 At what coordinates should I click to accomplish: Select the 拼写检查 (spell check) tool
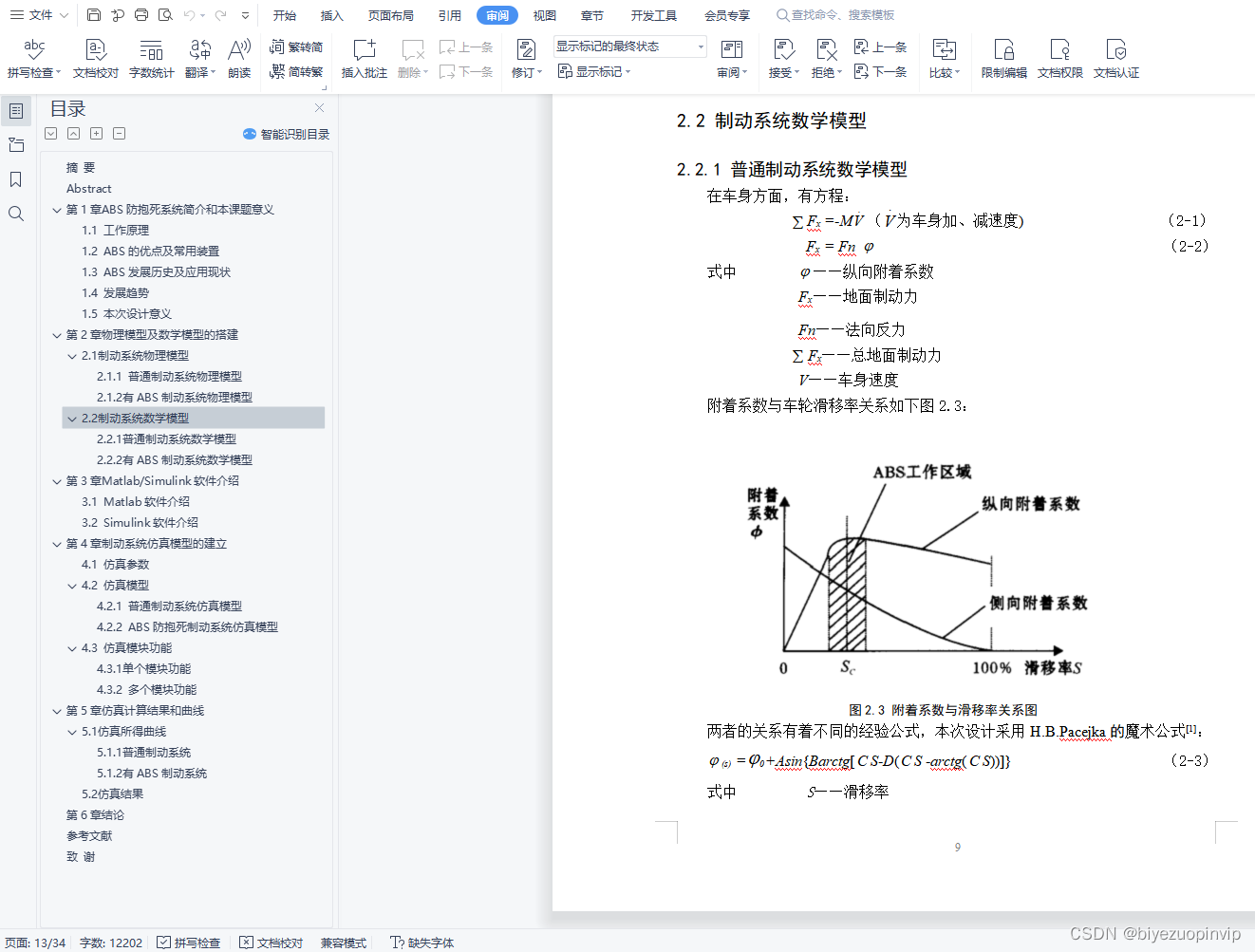click(x=32, y=57)
